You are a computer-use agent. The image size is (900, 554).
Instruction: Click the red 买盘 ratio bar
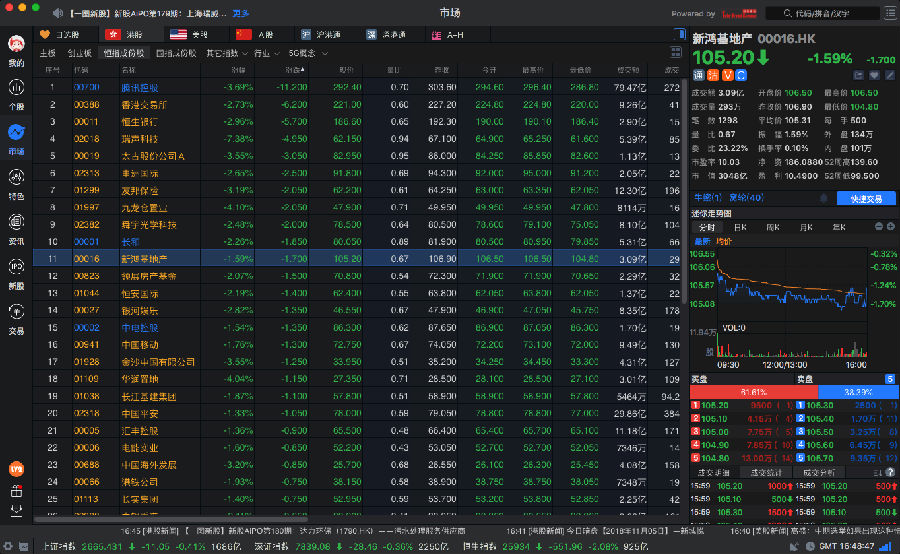(754, 392)
